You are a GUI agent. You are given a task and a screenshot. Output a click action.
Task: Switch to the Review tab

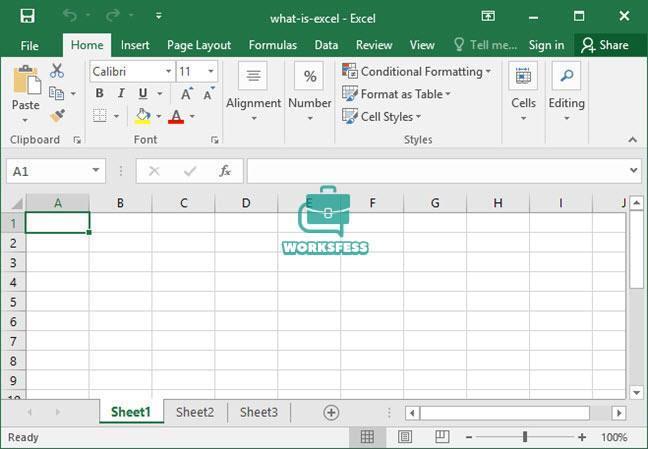[374, 45]
